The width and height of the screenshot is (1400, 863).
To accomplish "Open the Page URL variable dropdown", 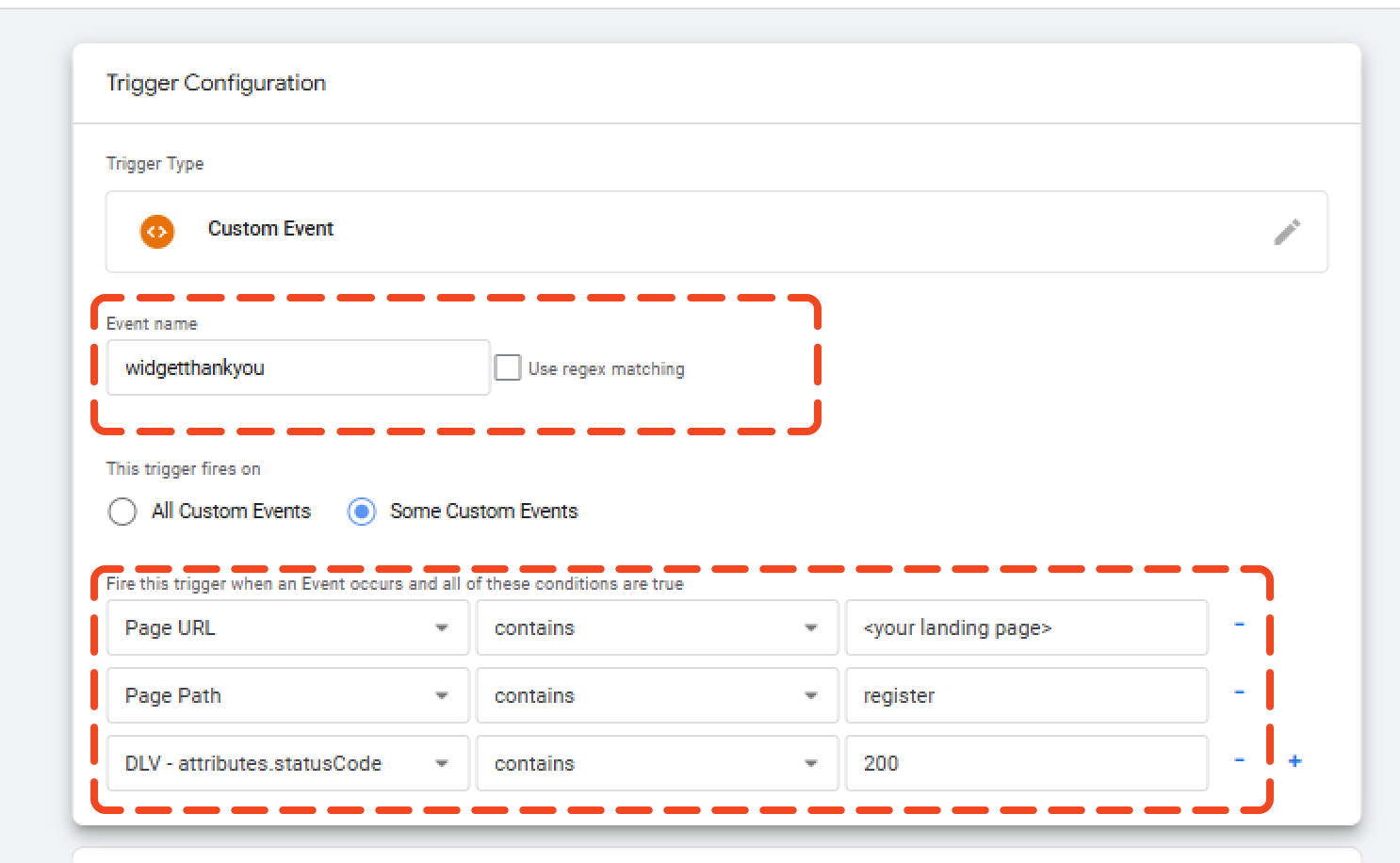I will pyautogui.click(x=287, y=628).
